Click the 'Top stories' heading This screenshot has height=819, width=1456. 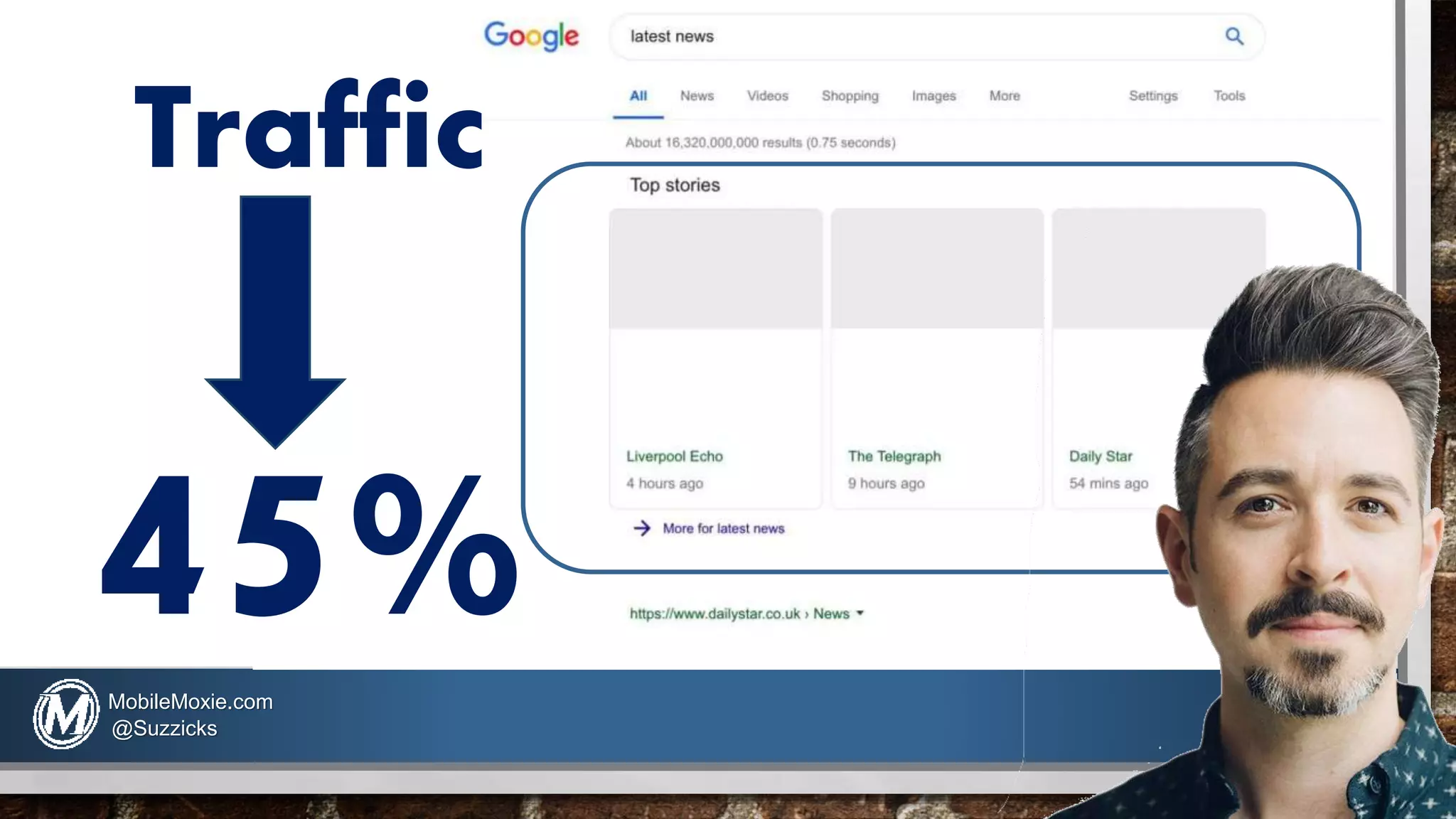(x=675, y=186)
